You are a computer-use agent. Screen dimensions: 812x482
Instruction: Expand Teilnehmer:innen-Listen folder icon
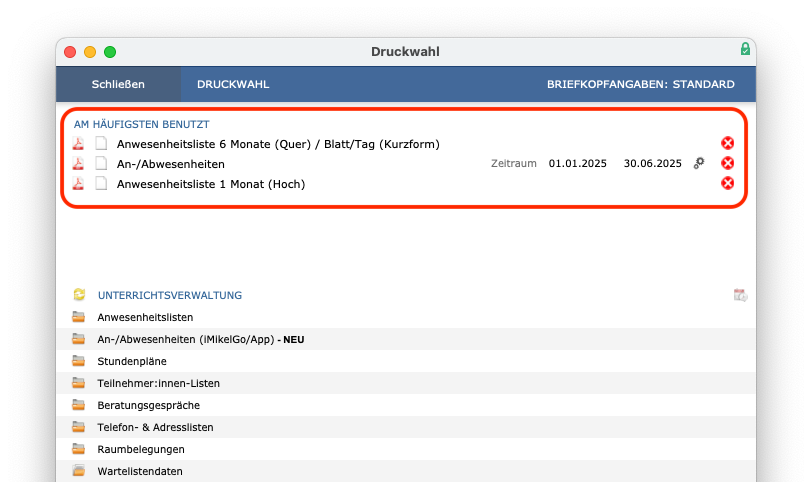pyautogui.click(x=79, y=383)
